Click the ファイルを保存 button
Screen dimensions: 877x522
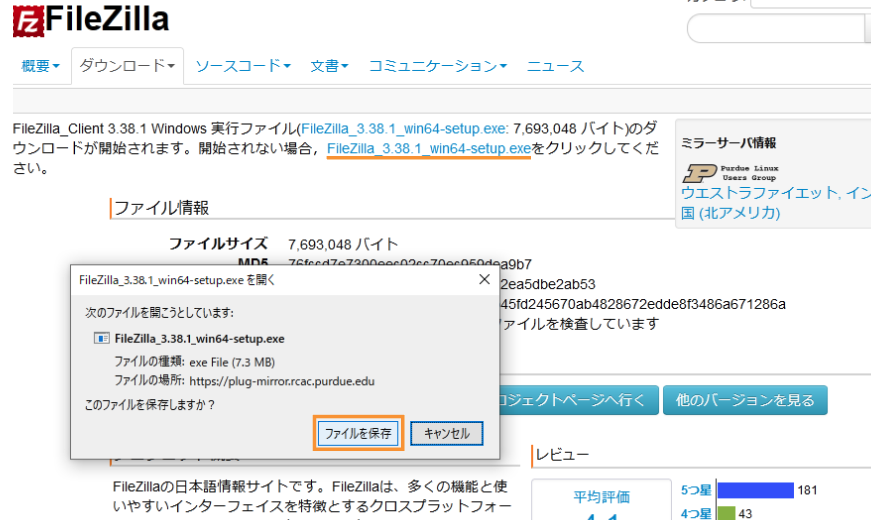[x=358, y=433]
